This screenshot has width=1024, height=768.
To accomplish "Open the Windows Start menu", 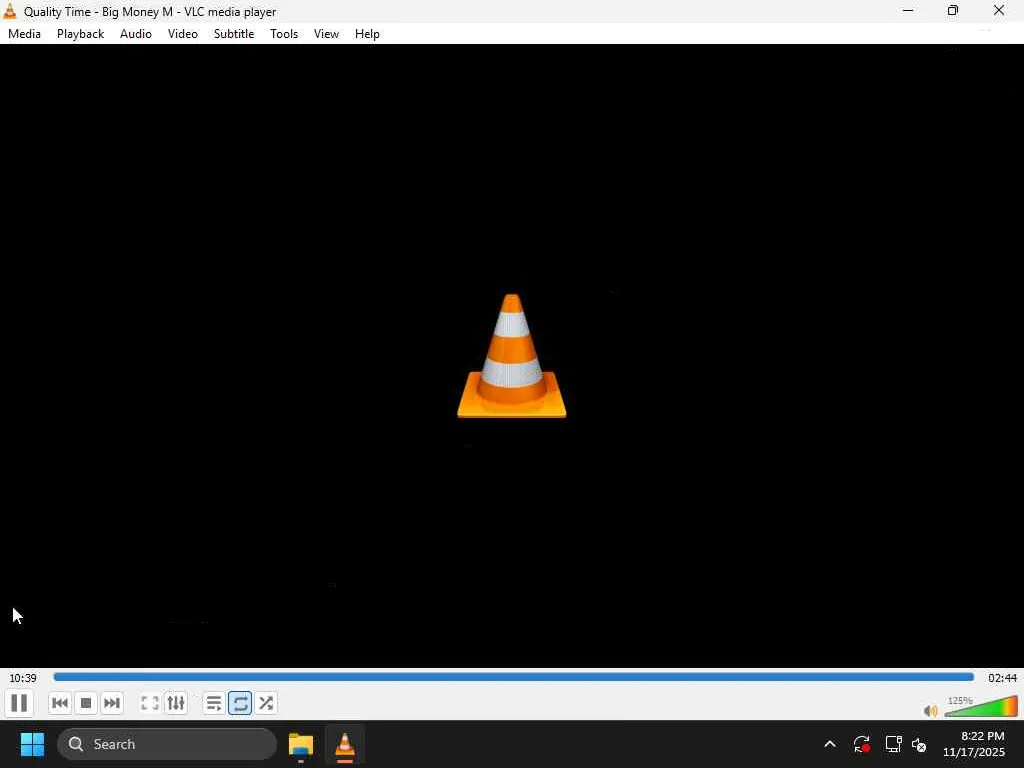I will coord(32,744).
